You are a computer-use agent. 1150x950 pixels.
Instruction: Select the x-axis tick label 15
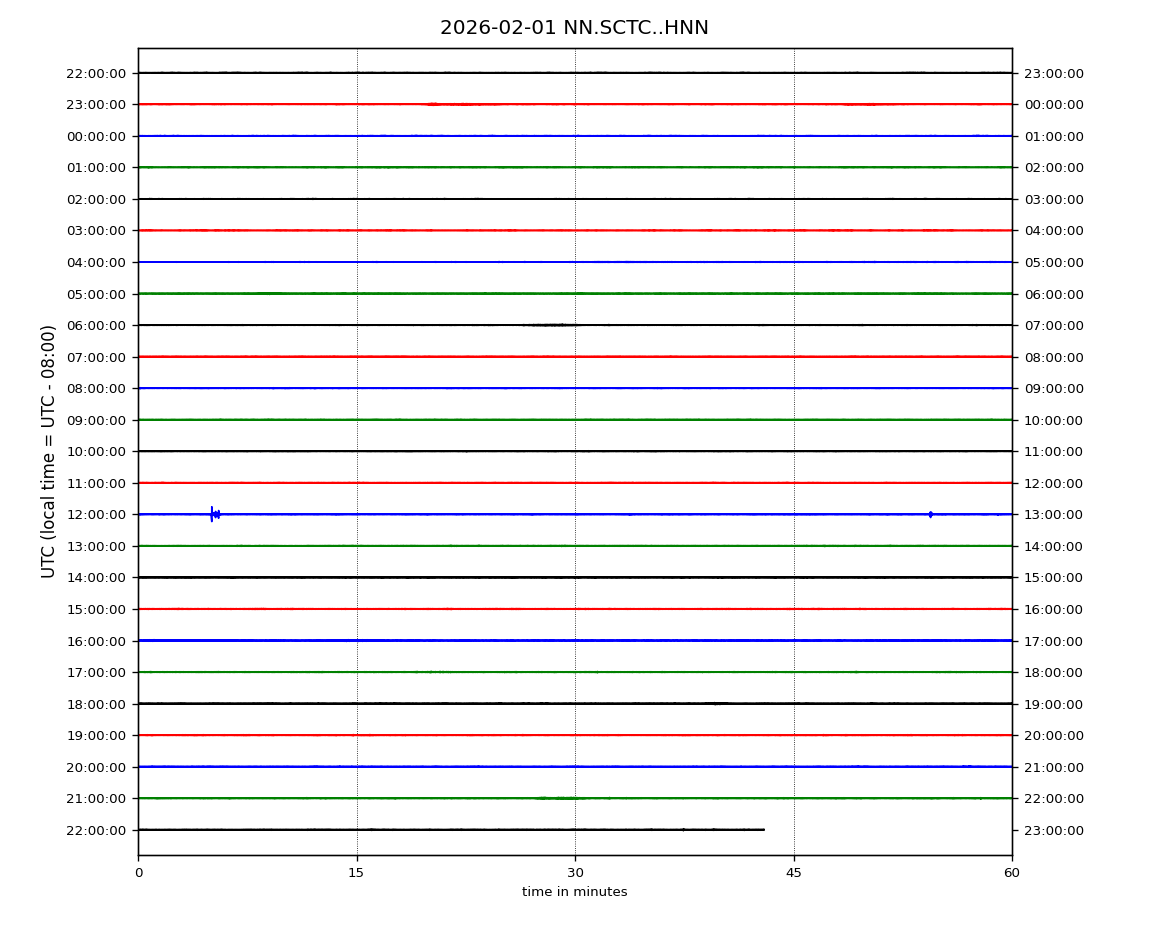(x=356, y=873)
